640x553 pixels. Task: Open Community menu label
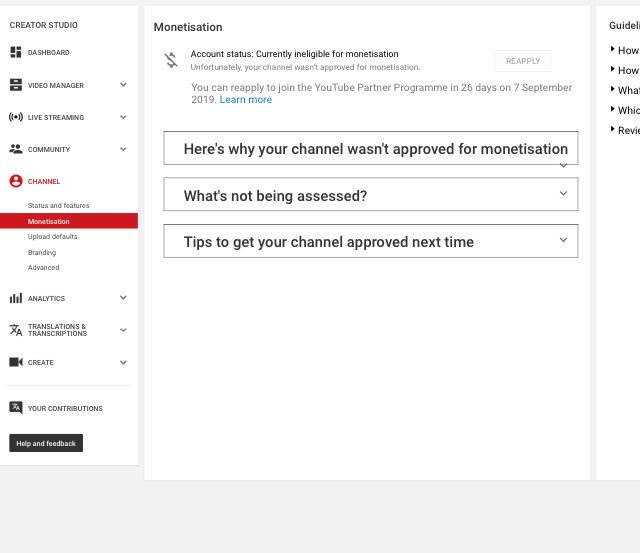[x=49, y=149]
